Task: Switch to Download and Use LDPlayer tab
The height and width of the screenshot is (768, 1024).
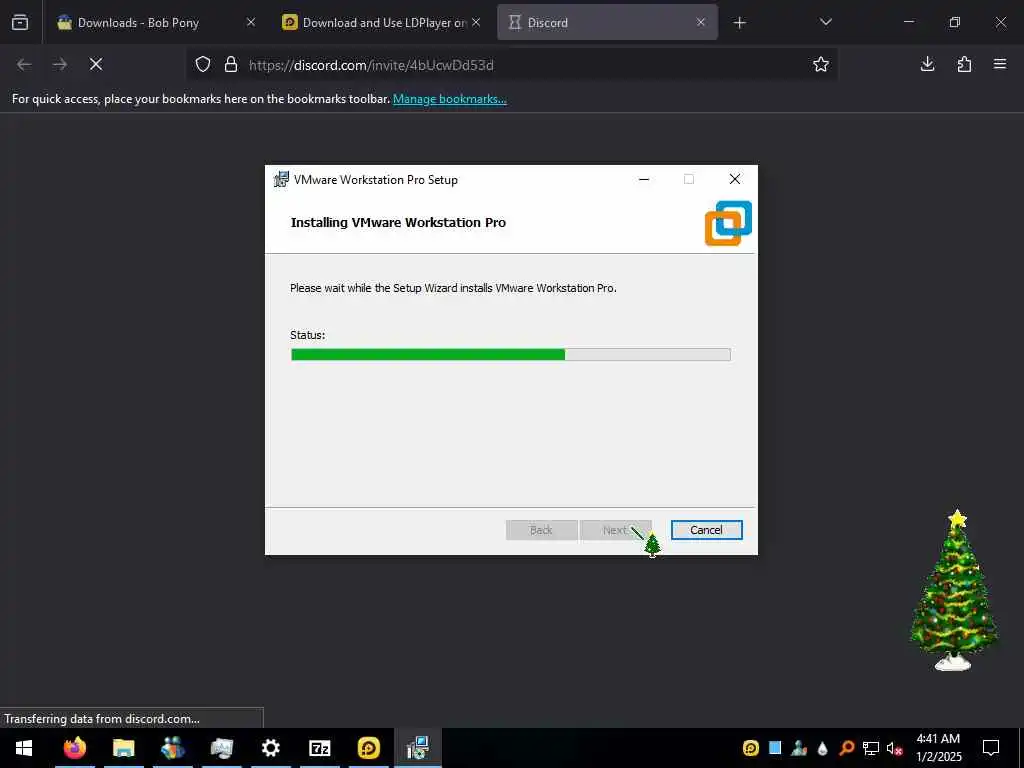Action: [381, 22]
